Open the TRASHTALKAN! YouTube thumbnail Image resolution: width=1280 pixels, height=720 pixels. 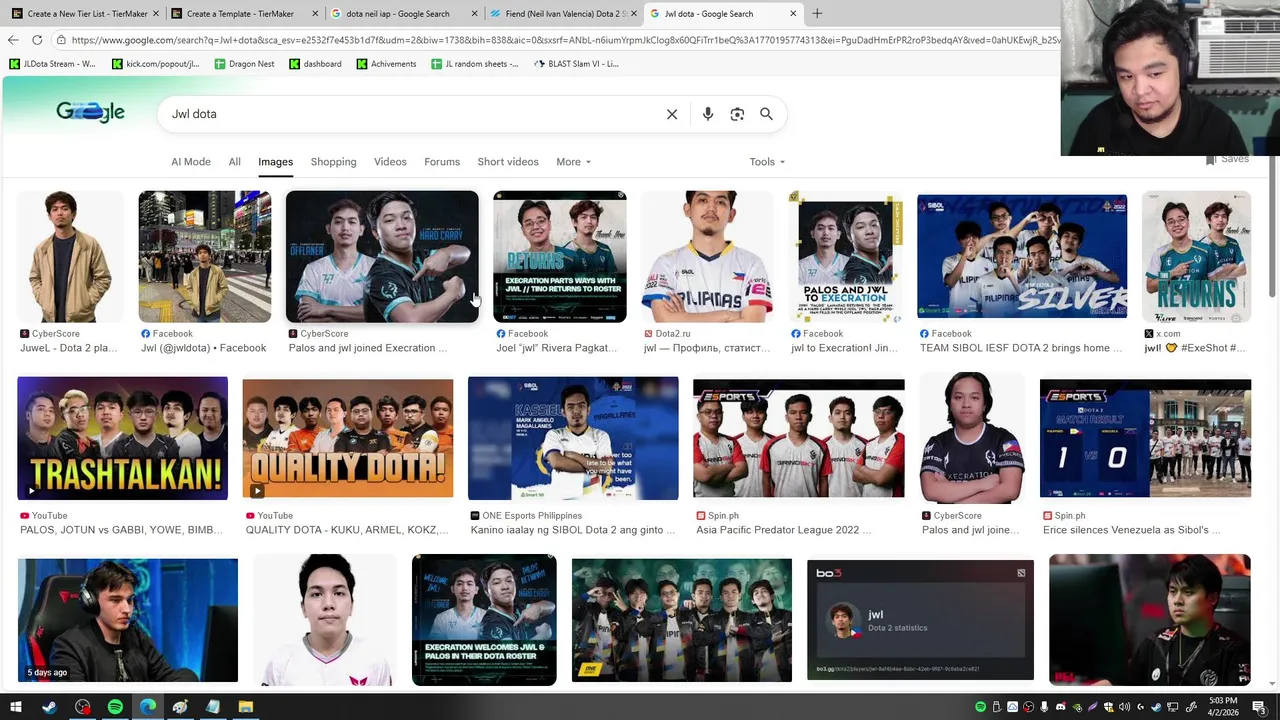(122, 438)
